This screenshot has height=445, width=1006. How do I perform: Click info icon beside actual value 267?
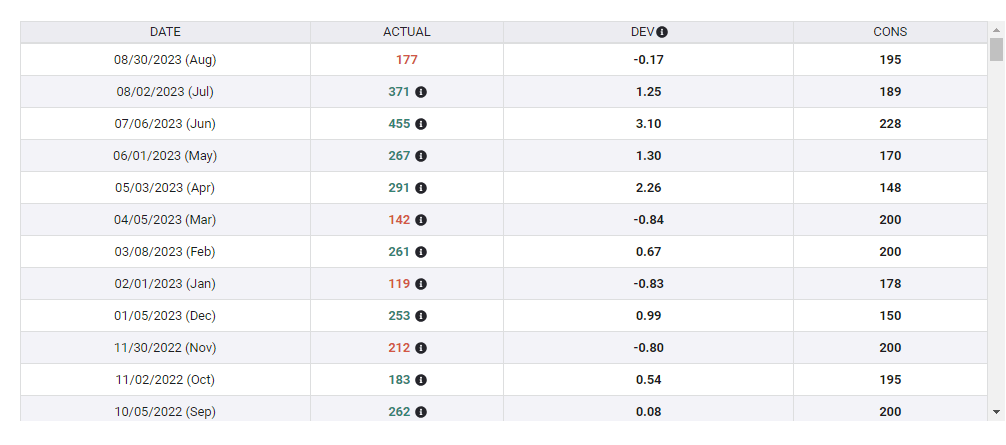421,156
